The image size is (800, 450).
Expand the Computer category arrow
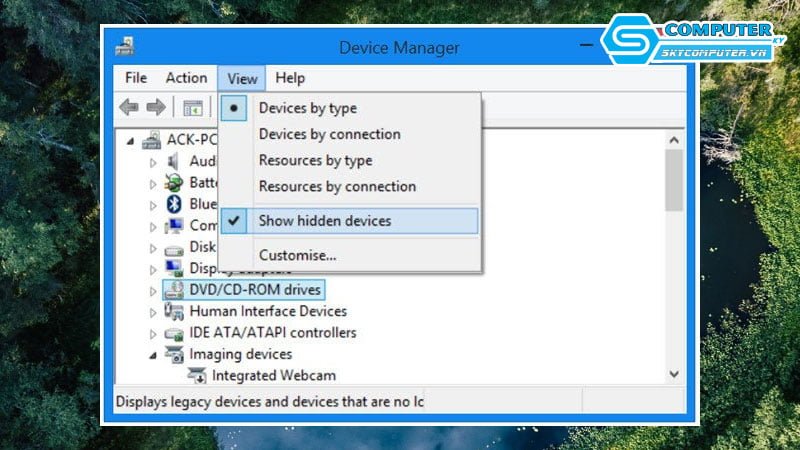[153, 227]
